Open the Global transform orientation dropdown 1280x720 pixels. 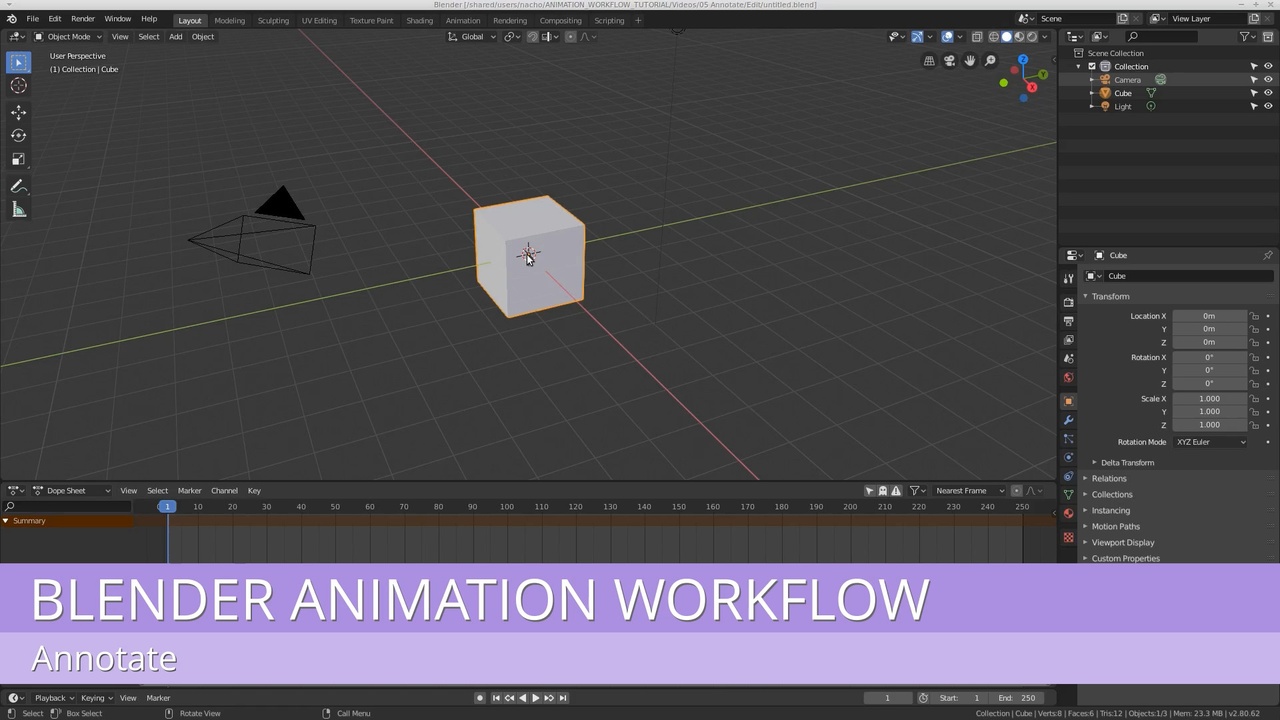(472, 37)
